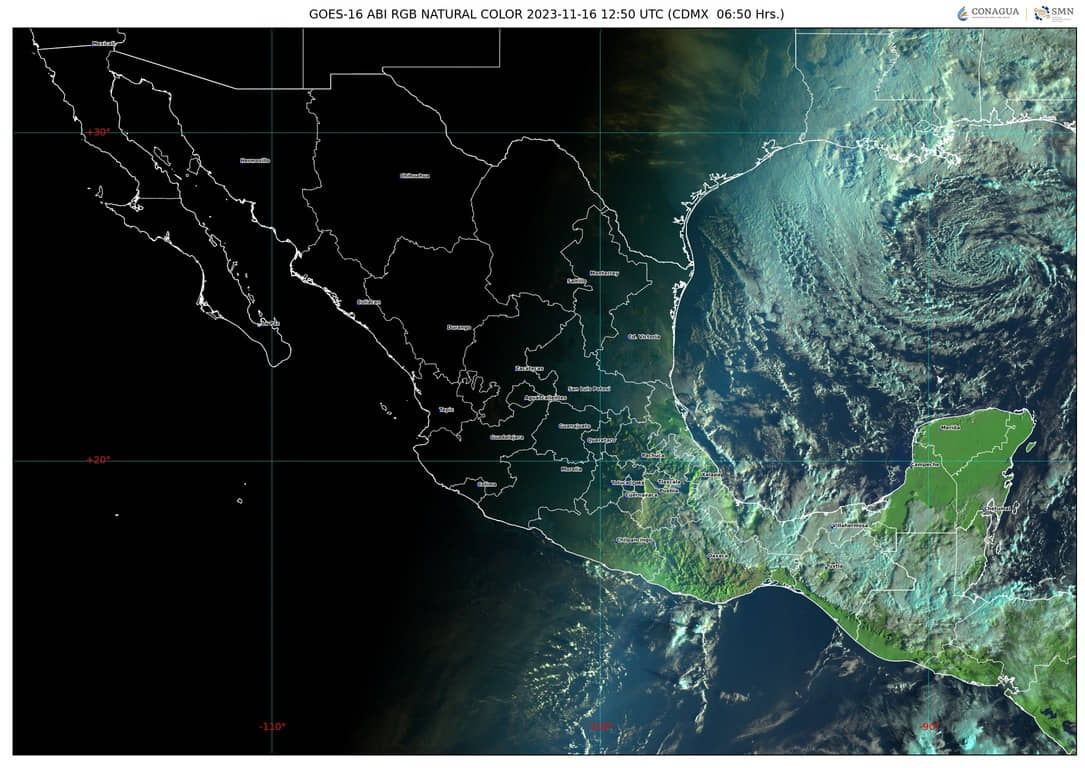This screenshot has width=1085, height=768.
Task: Select the Monterrey city marker
Action: 604,272
